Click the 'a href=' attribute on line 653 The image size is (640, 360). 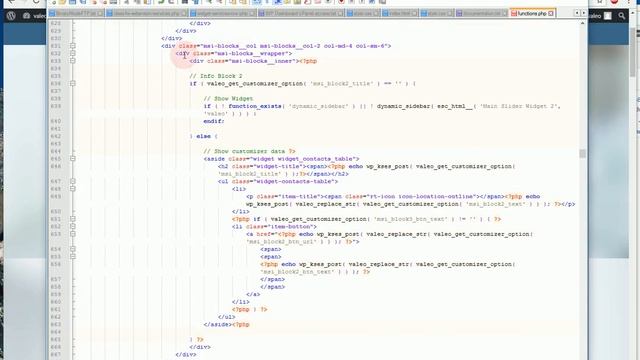(261, 234)
